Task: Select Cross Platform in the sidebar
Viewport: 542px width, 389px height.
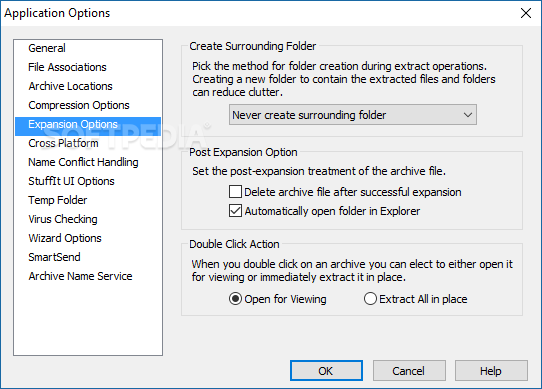Action: pyautogui.click(x=63, y=143)
